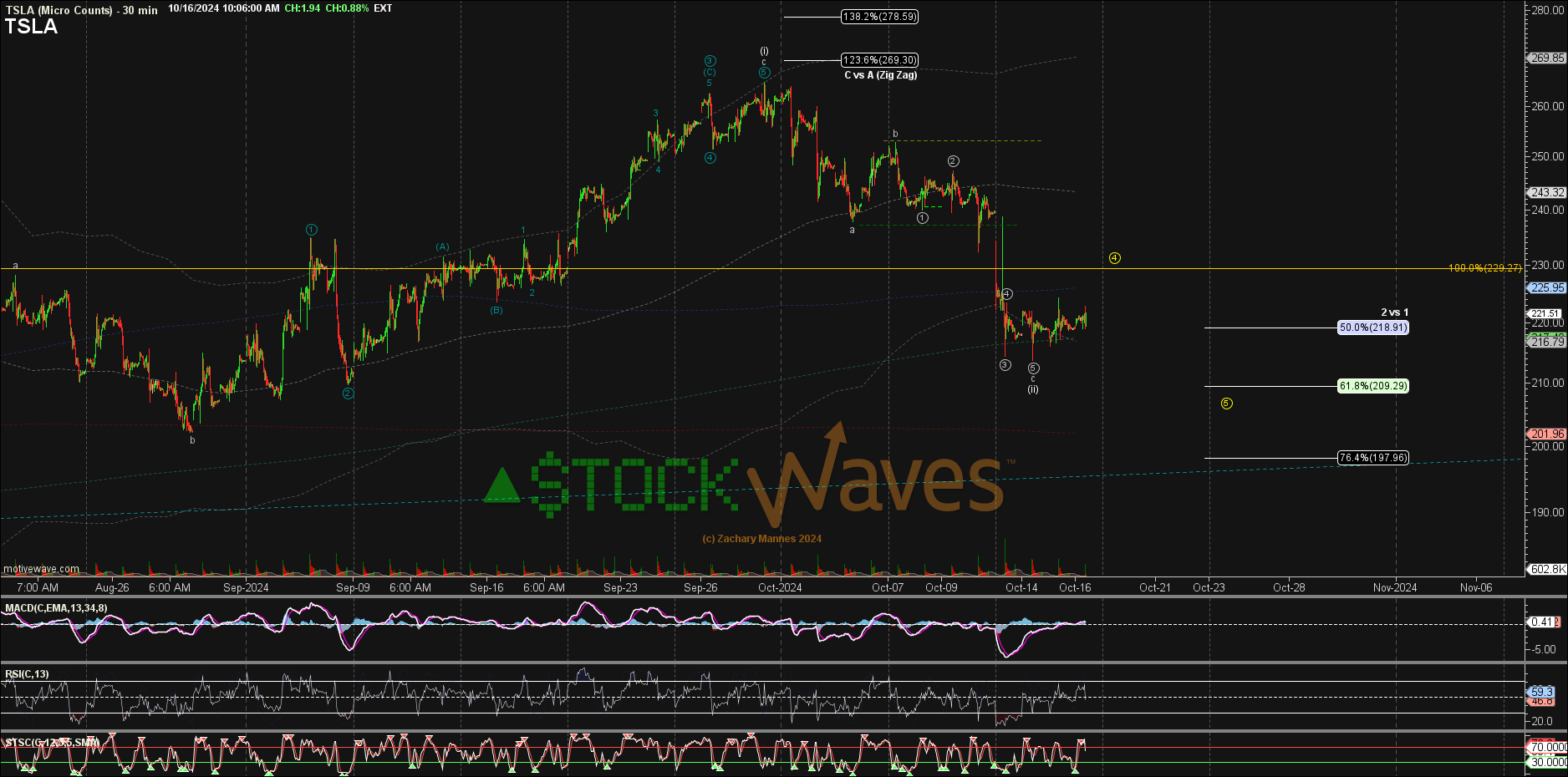1568x777 pixels.
Task: Click the 602.8K volume tag
Action: 1547,569
